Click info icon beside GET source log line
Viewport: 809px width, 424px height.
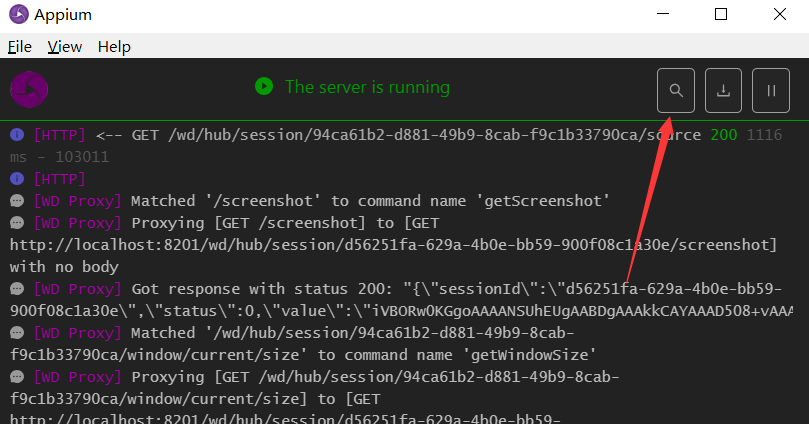click(x=17, y=135)
